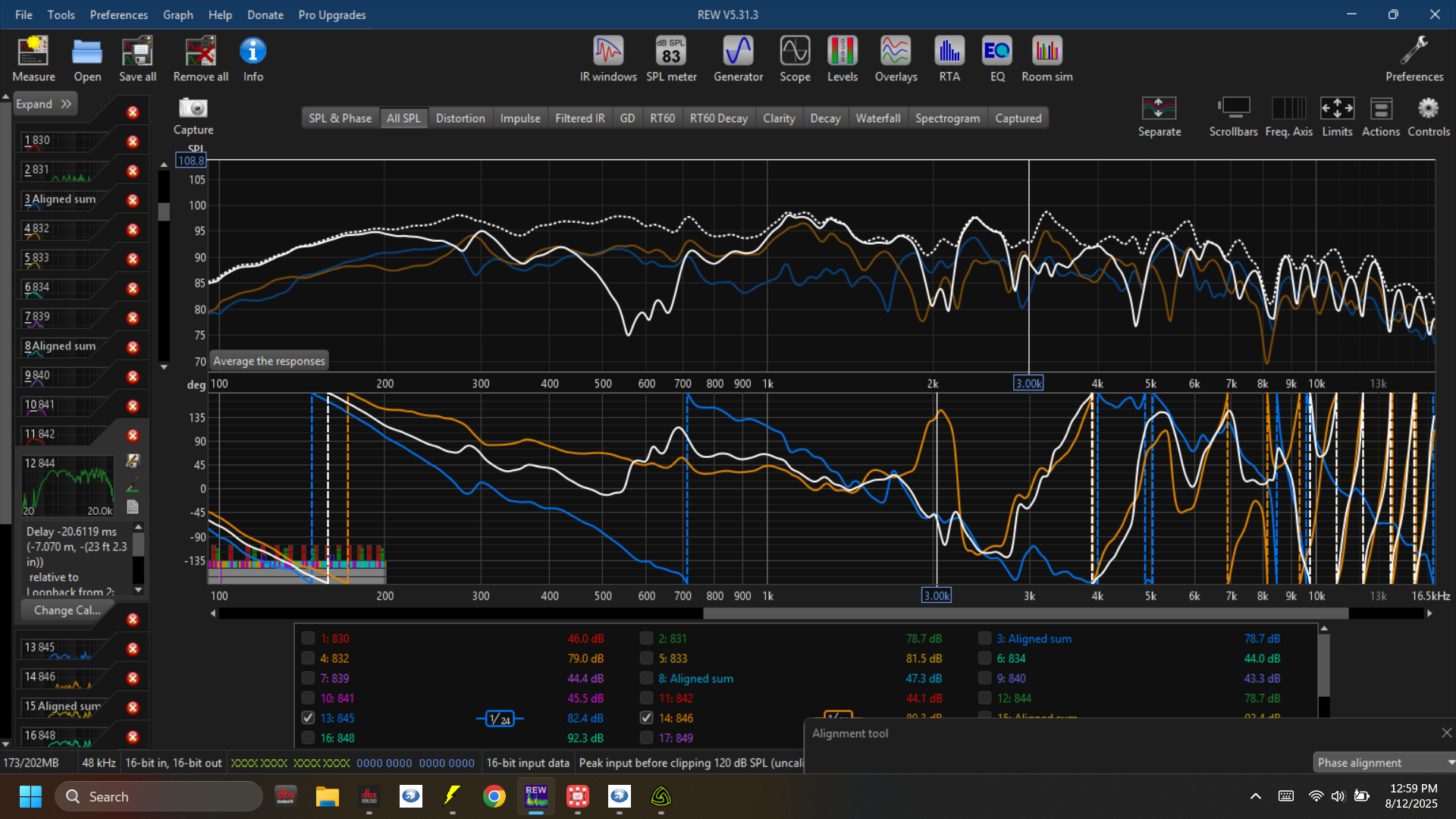Image resolution: width=1456 pixels, height=819 pixels.
Task: Enable the 1: 830 trace checkbox
Action: click(308, 639)
